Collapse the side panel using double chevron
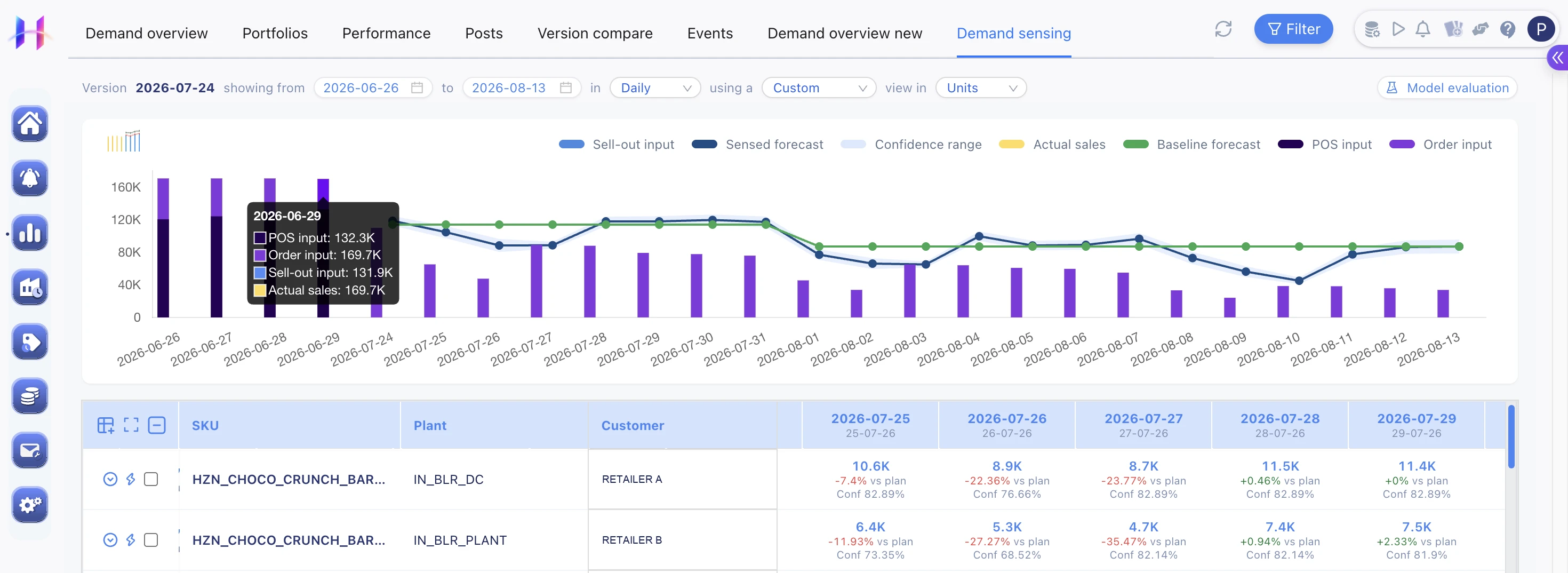 point(1557,58)
